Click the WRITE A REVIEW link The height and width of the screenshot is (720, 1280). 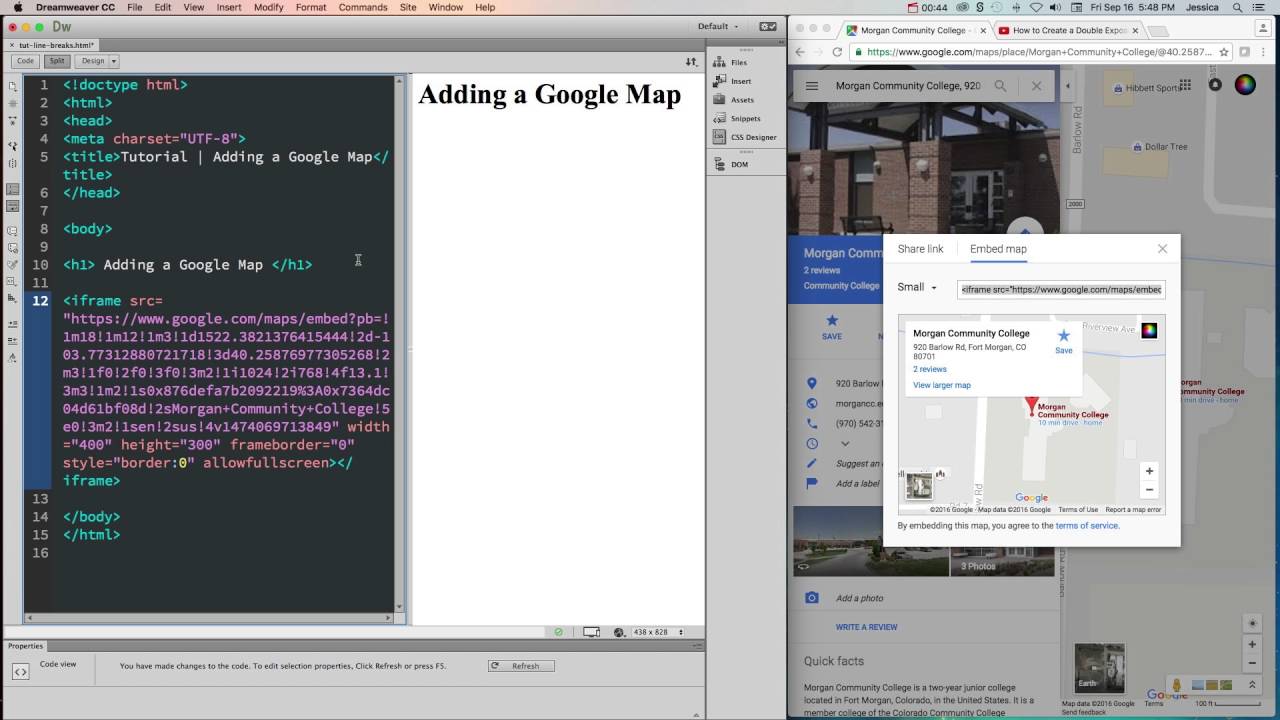point(867,627)
